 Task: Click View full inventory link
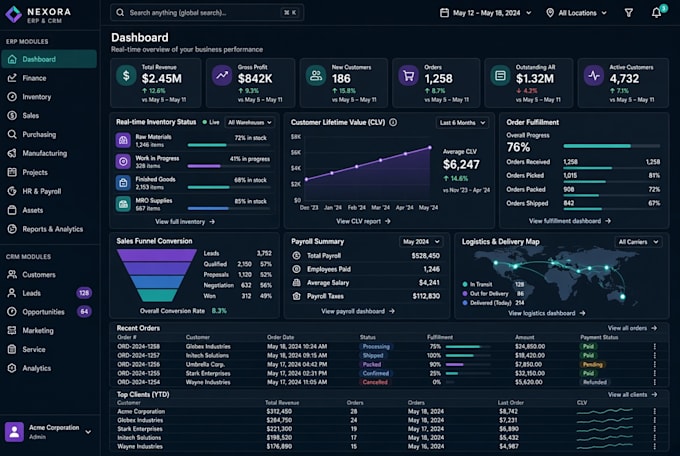pyautogui.click(x=185, y=222)
